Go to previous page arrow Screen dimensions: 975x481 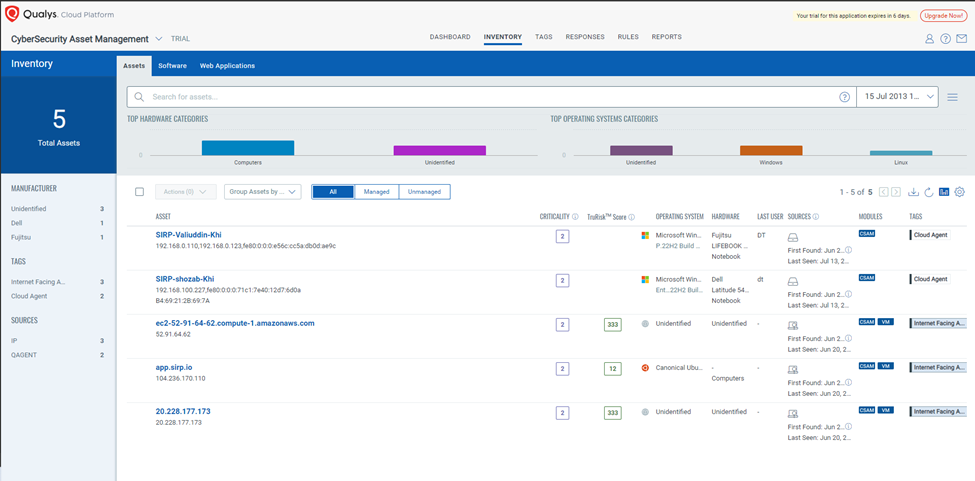[884, 192]
